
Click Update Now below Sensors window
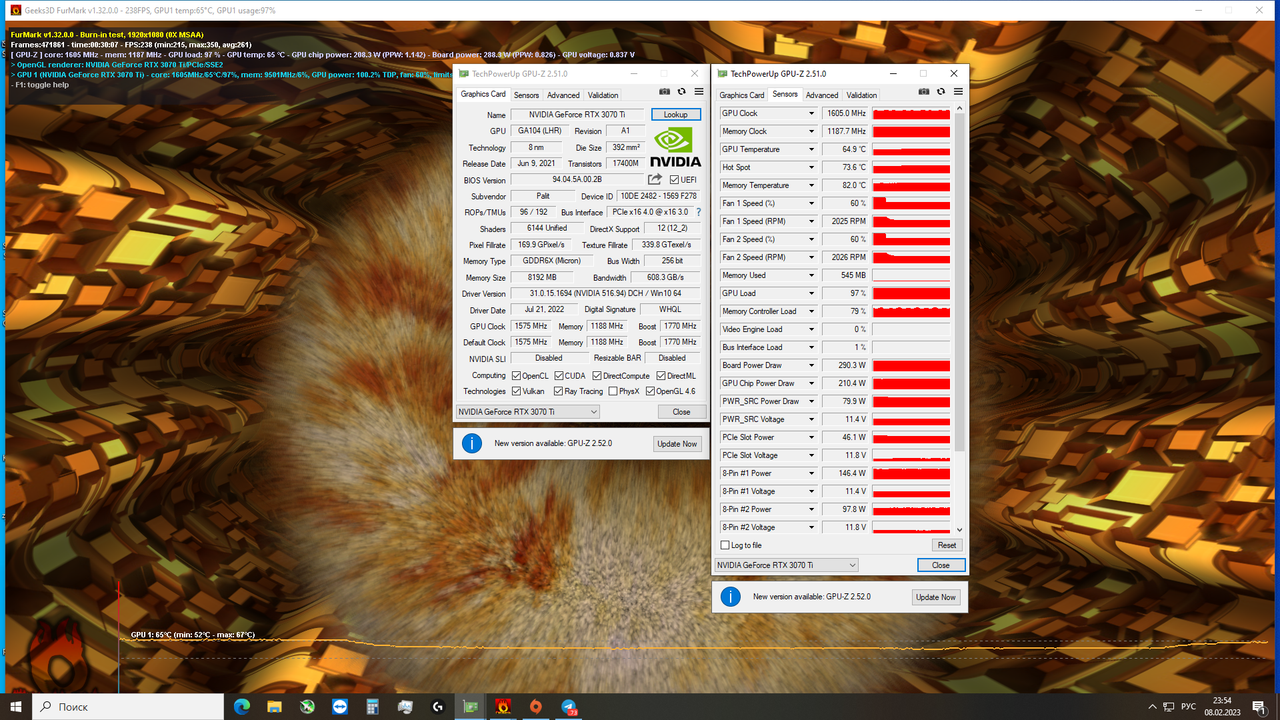point(936,597)
